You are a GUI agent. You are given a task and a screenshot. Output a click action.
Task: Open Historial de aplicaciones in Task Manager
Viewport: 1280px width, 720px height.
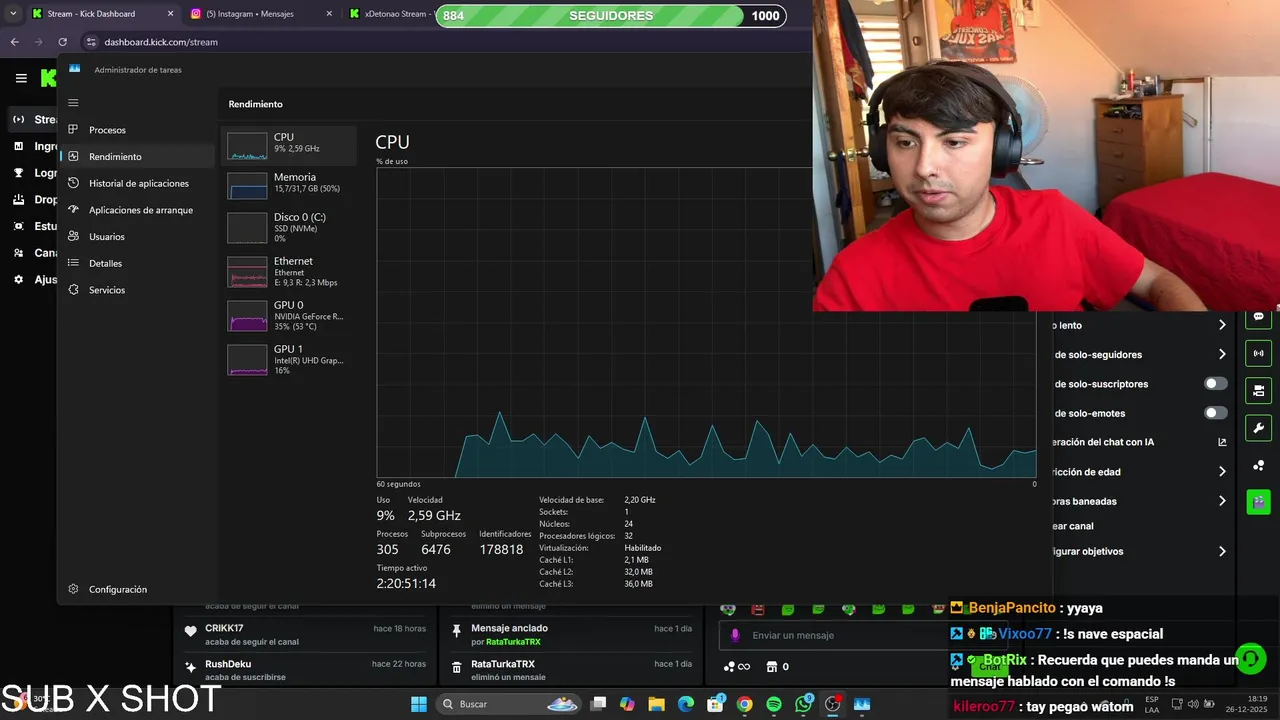tap(137, 183)
